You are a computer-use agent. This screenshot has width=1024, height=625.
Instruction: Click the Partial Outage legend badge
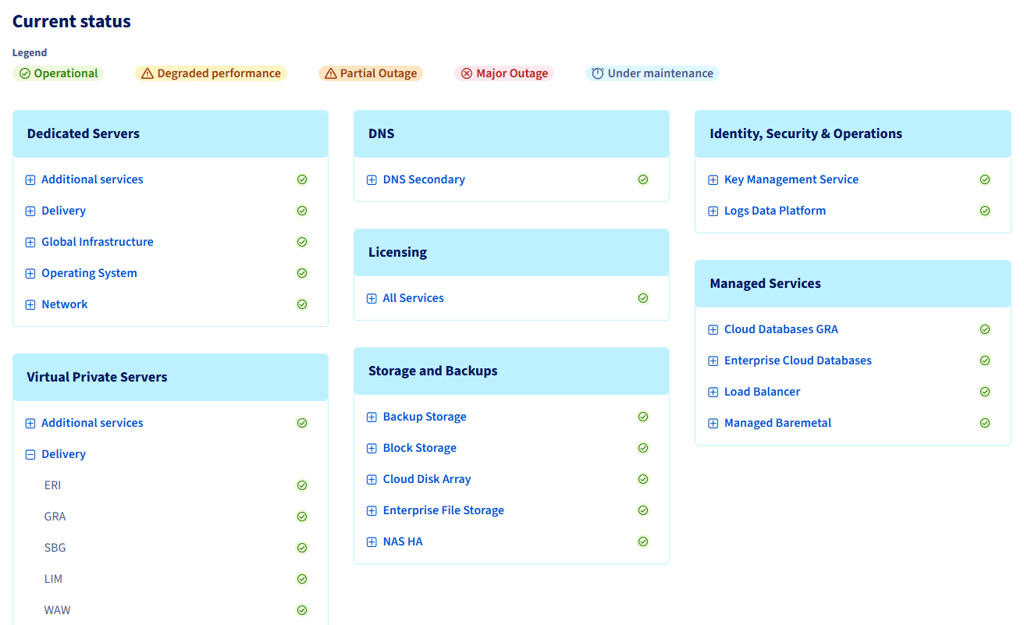pos(370,73)
